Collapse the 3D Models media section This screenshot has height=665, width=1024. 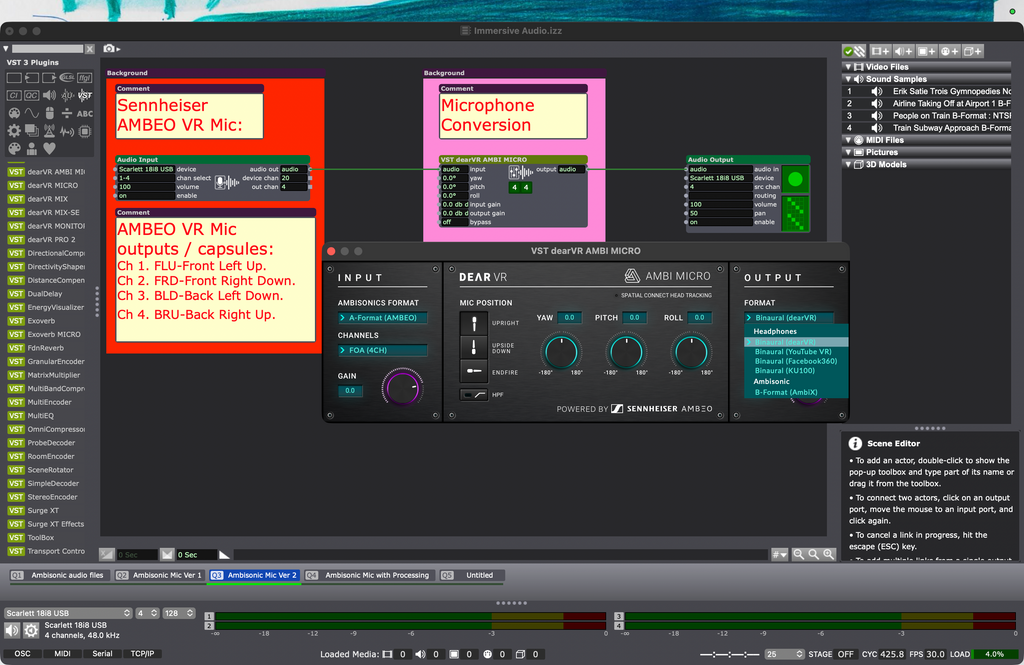[x=848, y=165]
